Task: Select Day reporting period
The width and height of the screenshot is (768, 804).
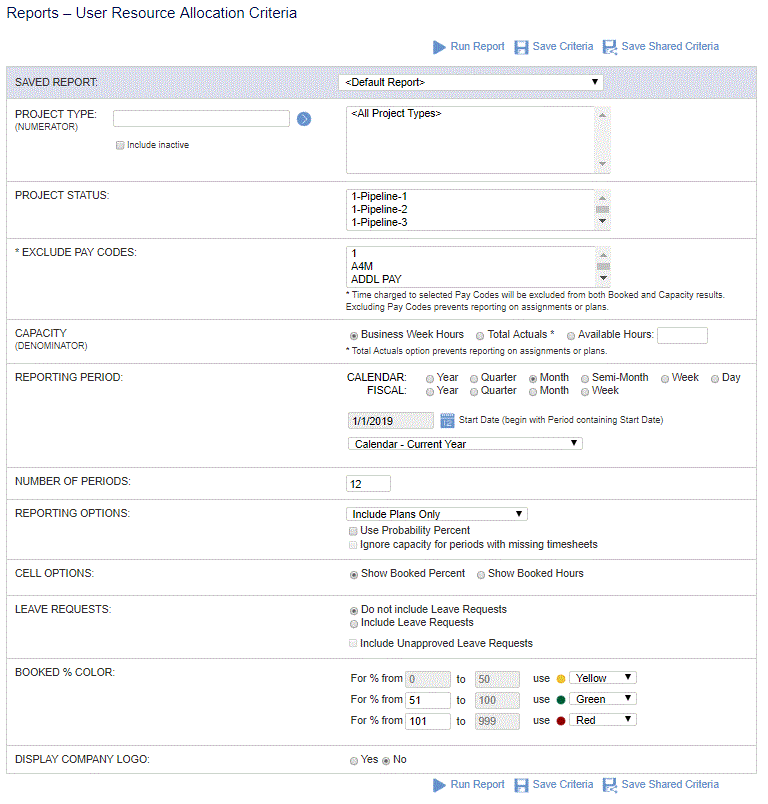Action: tap(715, 378)
